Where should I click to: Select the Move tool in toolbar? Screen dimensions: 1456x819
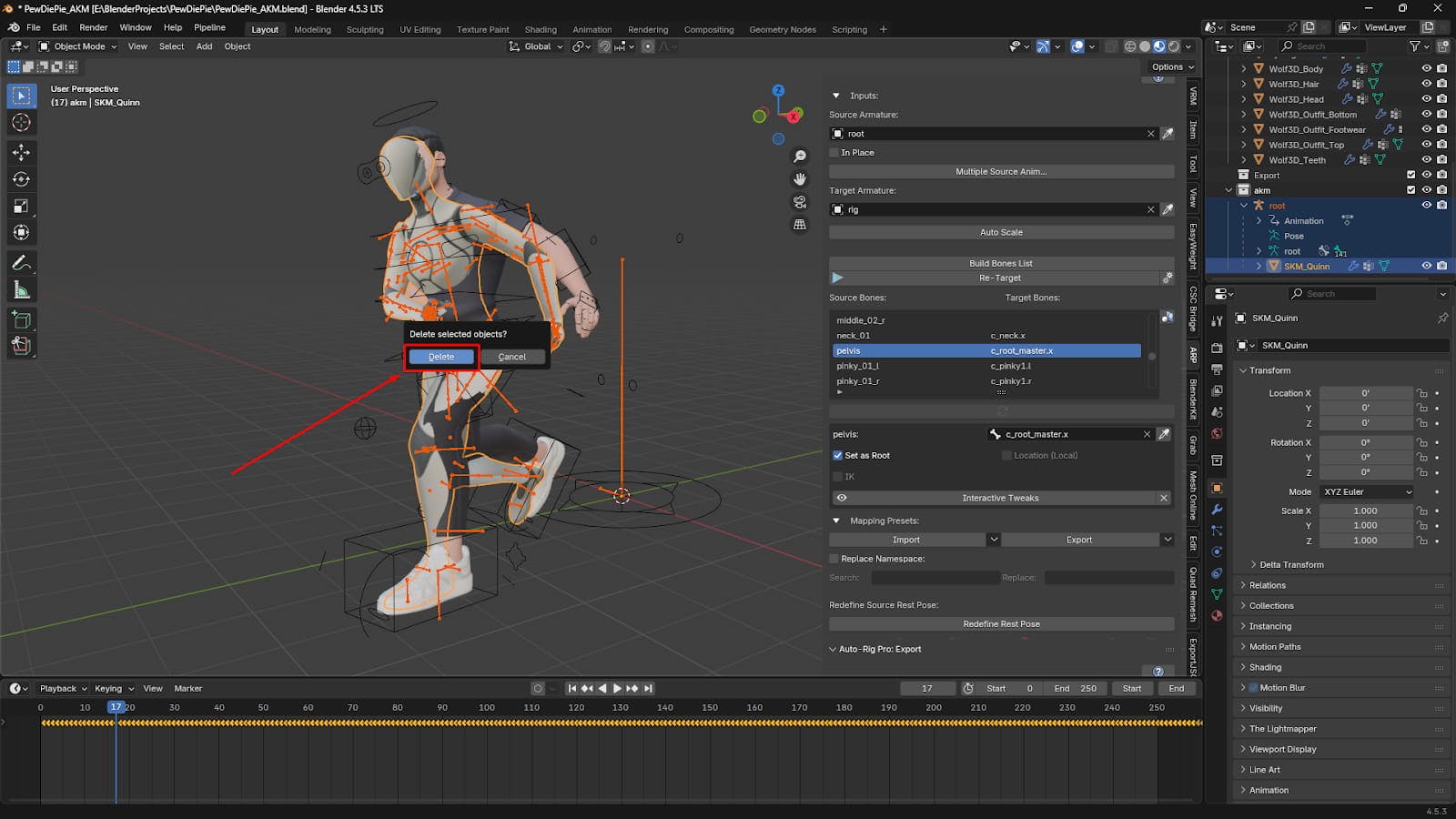[21, 152]
